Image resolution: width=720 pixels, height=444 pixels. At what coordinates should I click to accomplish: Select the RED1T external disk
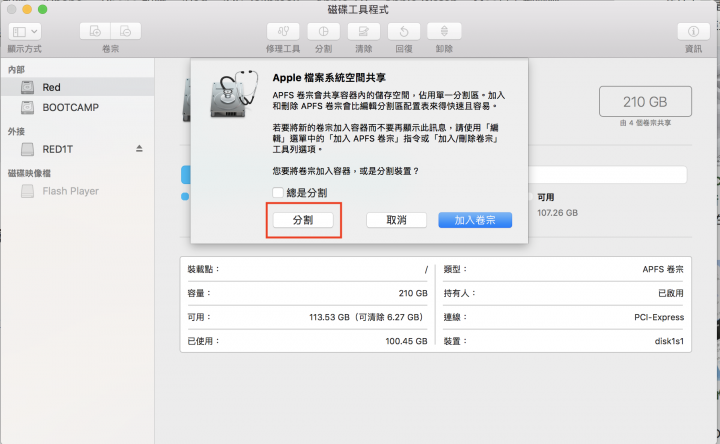77,149
